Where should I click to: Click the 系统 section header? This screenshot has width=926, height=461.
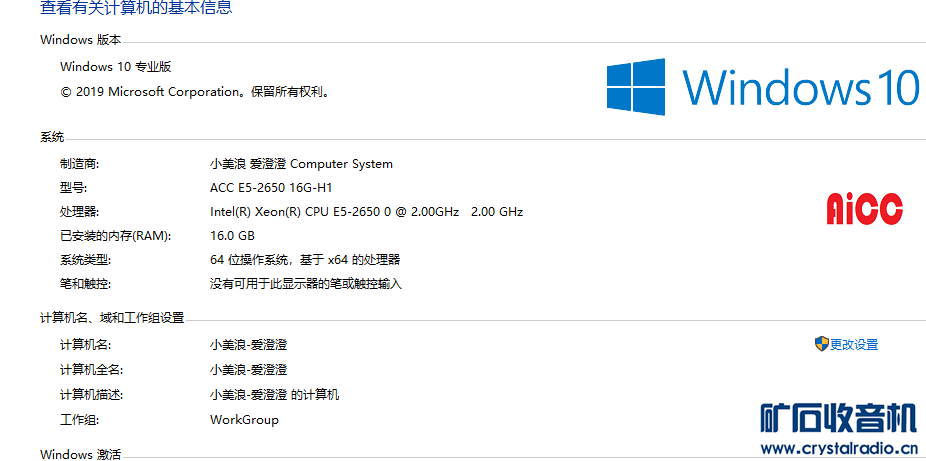click(52, 137)
